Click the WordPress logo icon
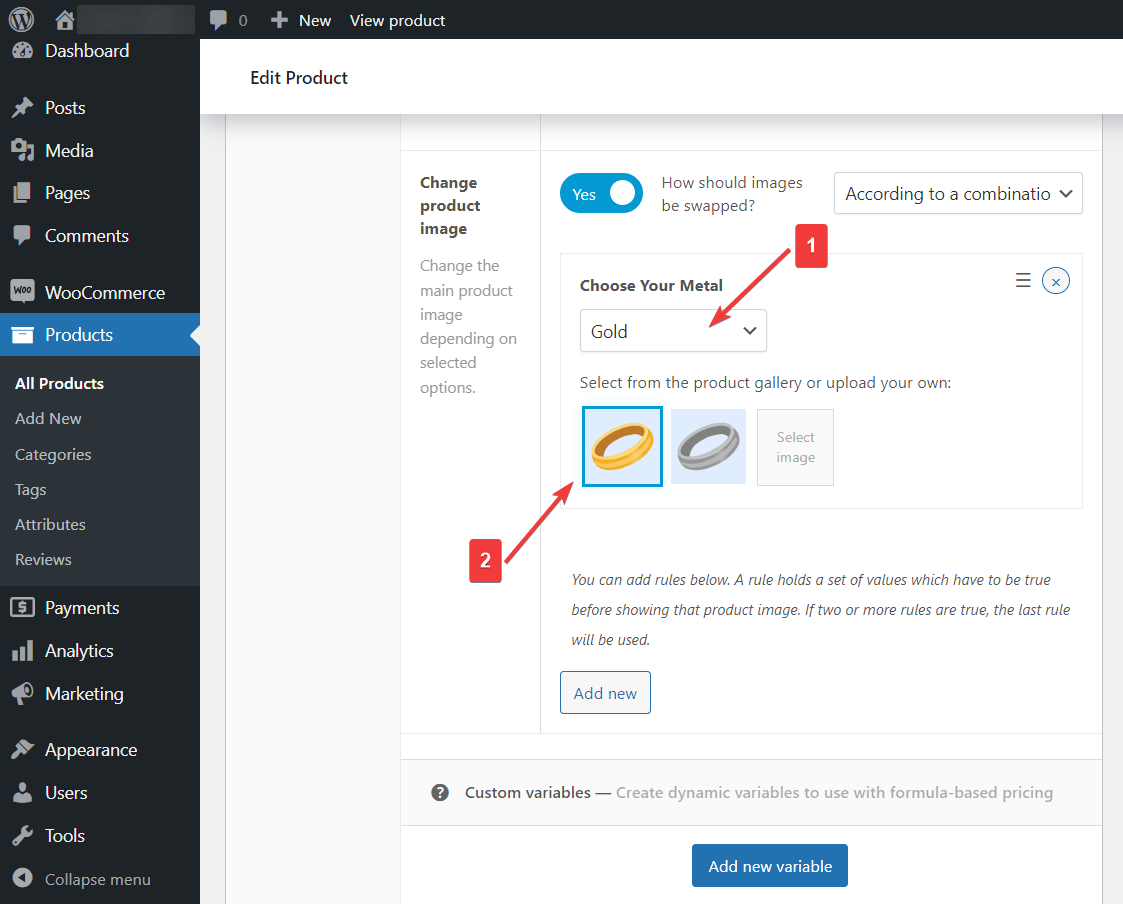Image resolution: width=1123 pixels, height=904 pixels. 21,19
